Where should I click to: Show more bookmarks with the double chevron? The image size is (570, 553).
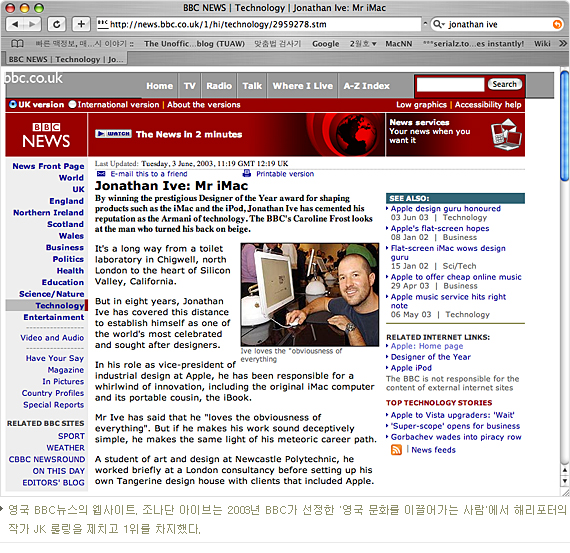coord(563,44)
